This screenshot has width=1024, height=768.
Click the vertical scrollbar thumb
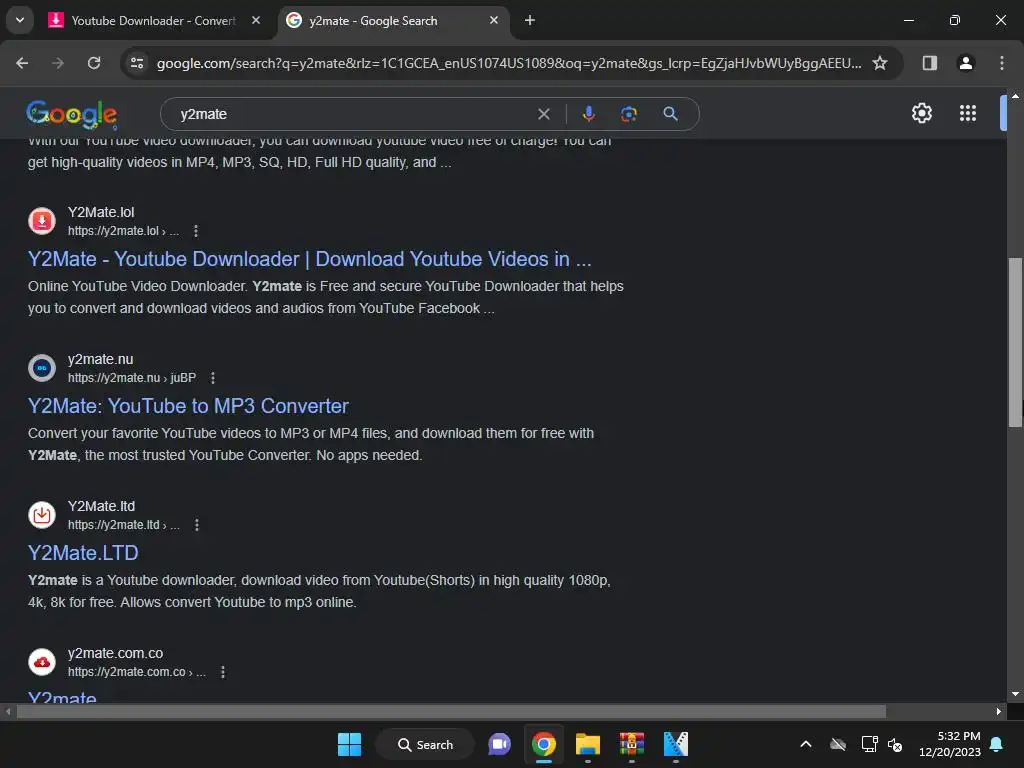(x=1014, y=342)
